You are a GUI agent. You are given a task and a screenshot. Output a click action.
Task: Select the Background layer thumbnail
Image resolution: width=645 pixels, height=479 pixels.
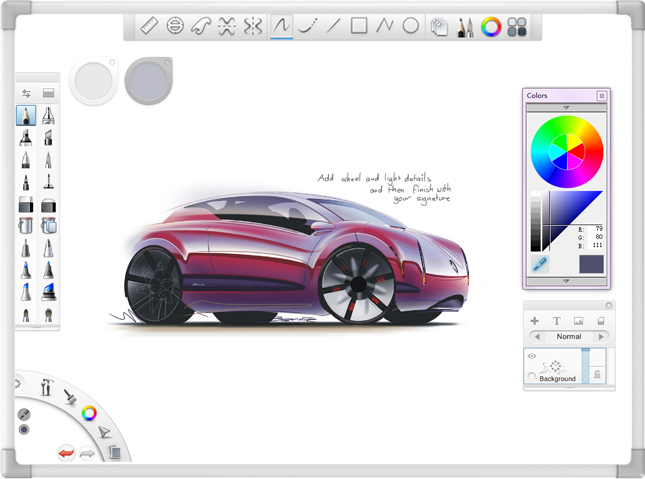(x=554, y=366)
